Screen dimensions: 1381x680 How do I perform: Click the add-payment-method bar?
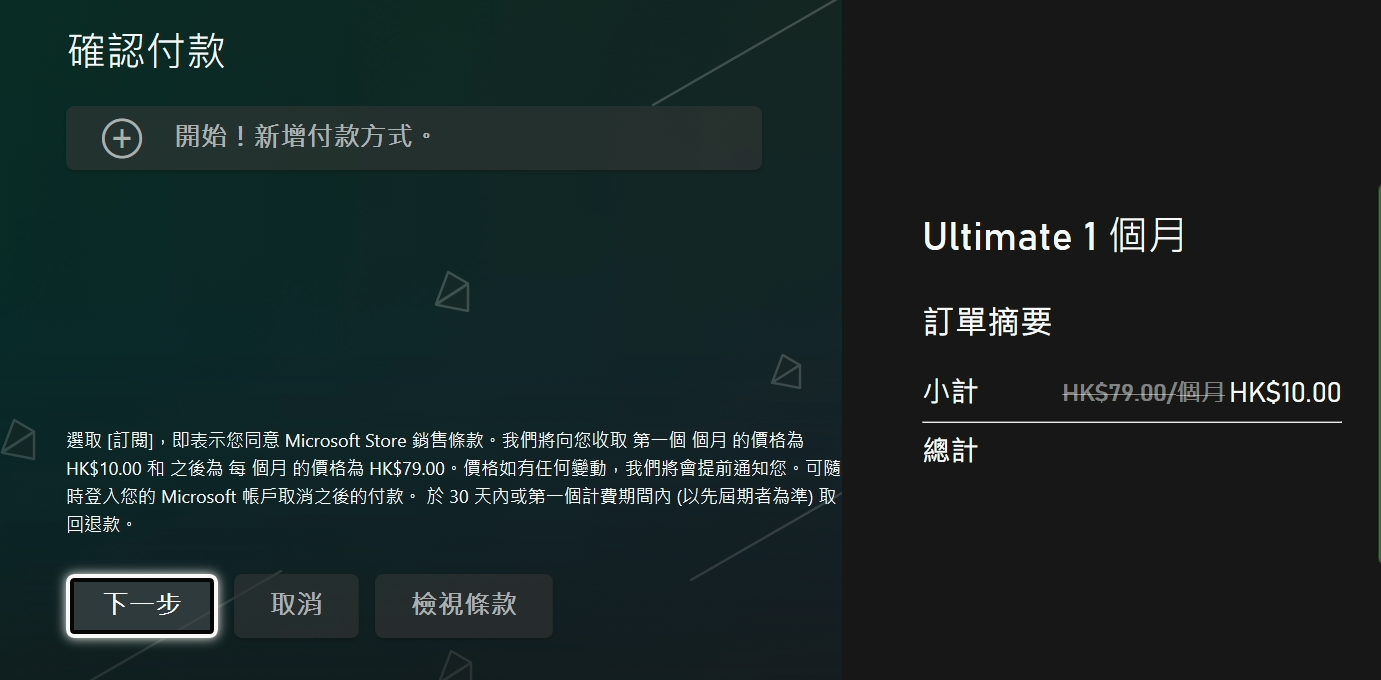pos(414,138)
